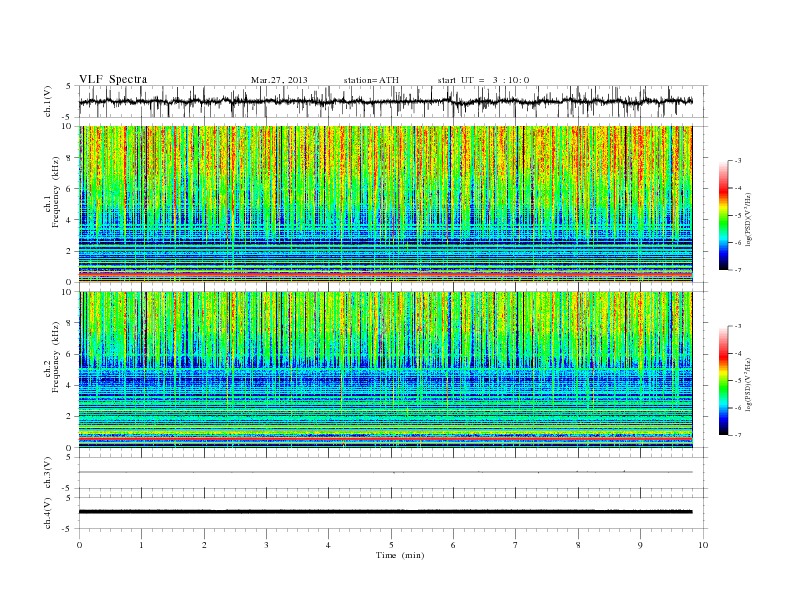Click inside the ch.2 spectrogram panel
The height and width of the screenshot is (612, 792).
(x=385, y=370)
